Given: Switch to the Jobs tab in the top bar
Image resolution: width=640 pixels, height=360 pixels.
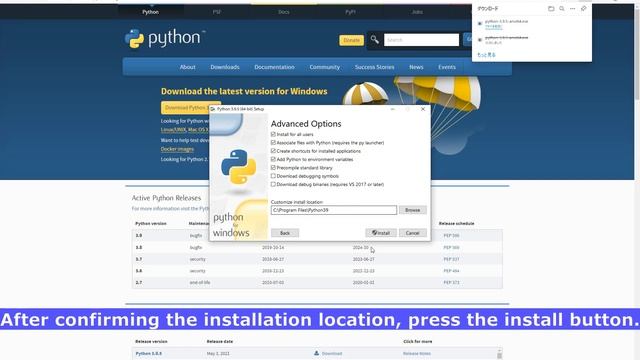Looking at the screenshot, I should coord(417,12).
